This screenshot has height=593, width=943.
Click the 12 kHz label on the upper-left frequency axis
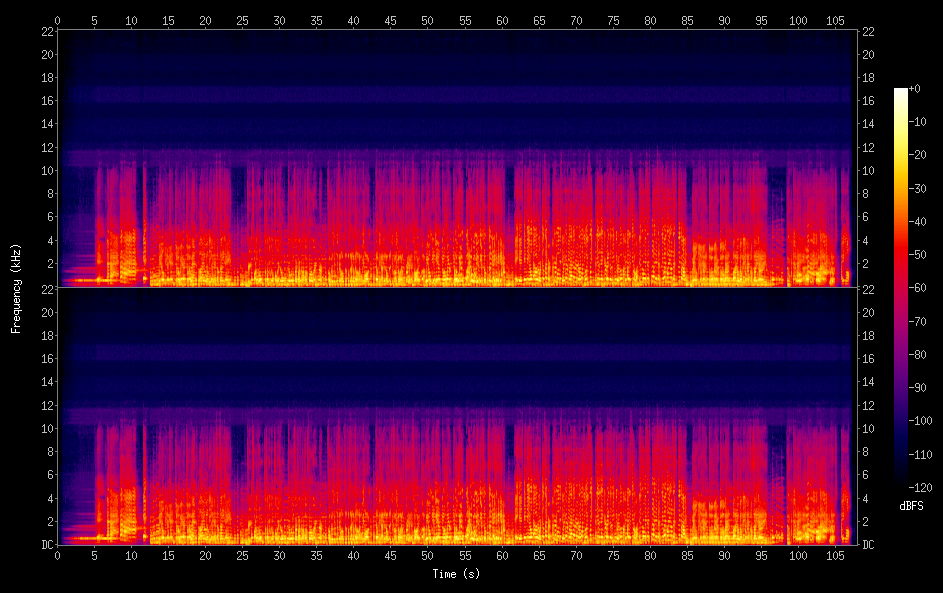(45, 148)
